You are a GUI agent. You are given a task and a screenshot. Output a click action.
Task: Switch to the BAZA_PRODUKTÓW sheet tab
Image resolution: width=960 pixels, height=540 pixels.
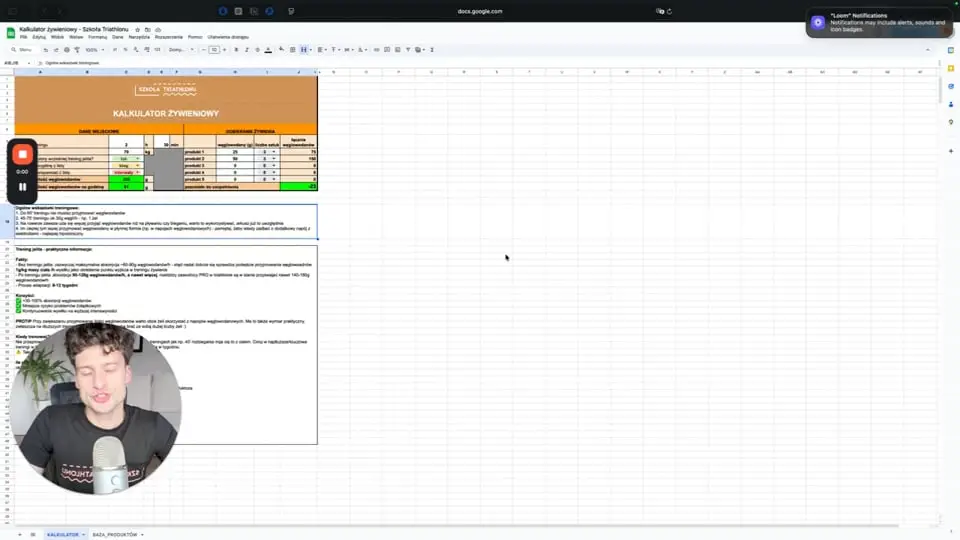(x=114, y=534)
